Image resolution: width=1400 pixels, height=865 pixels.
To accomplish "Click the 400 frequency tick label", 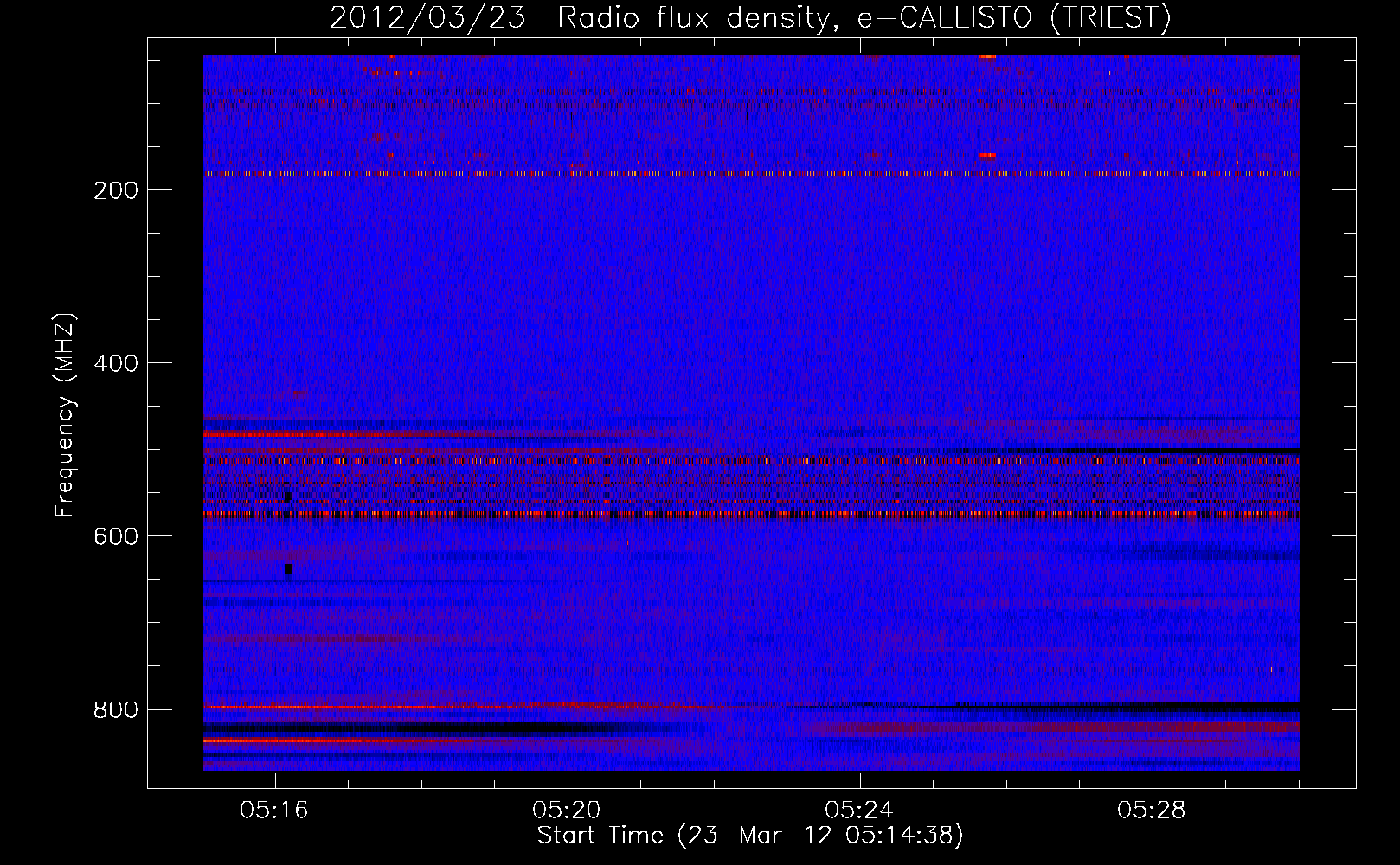I will coord(116,363).
